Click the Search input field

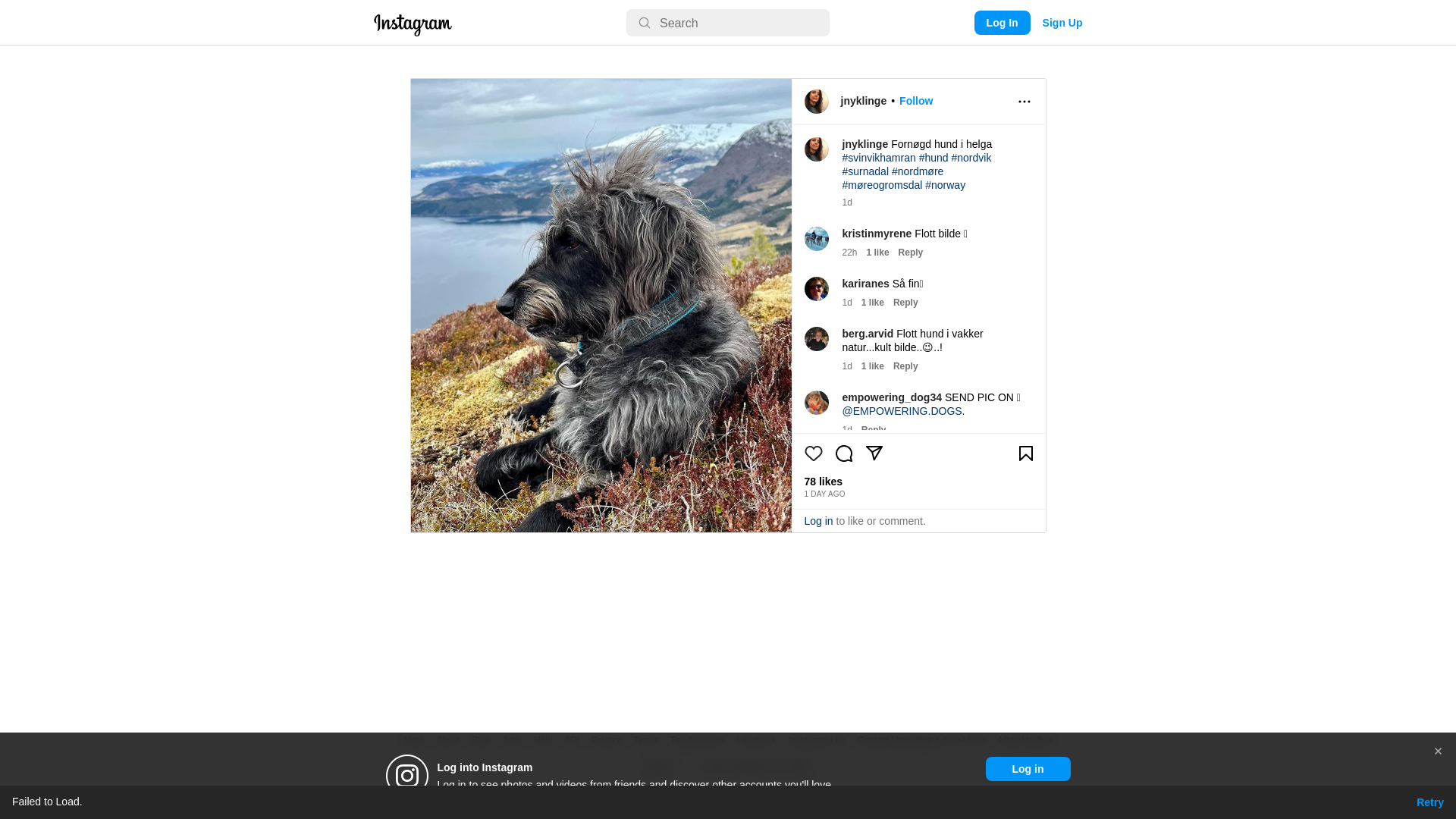[x=739, y=23]
